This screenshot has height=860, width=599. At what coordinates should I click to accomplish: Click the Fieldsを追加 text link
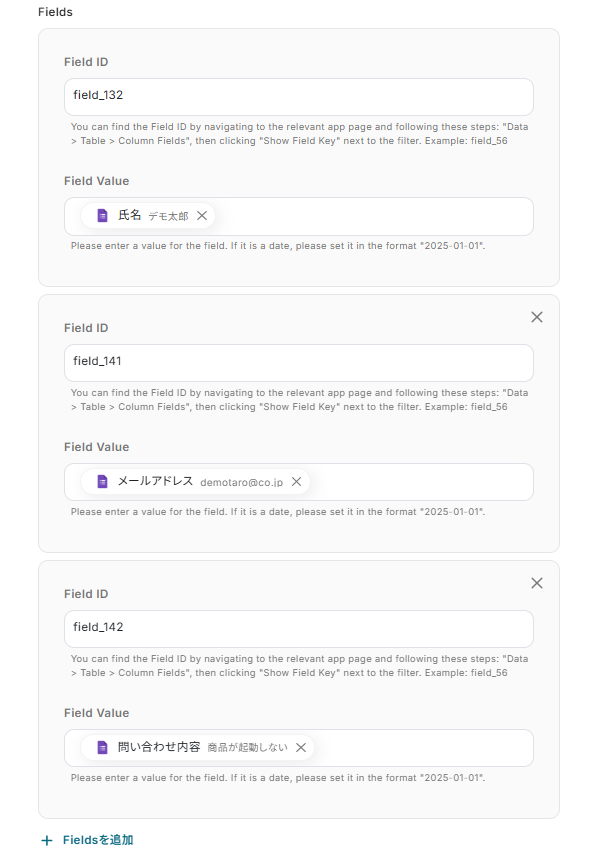[x=98, y=840]
